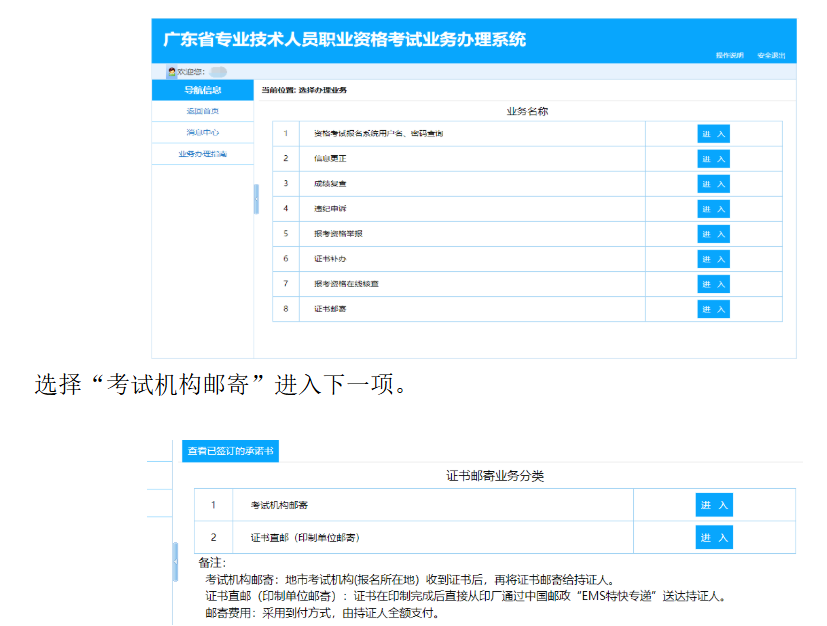
Task: Collapse the 导航信息 sidebar using its handle
Action: (x=256, y=199)
